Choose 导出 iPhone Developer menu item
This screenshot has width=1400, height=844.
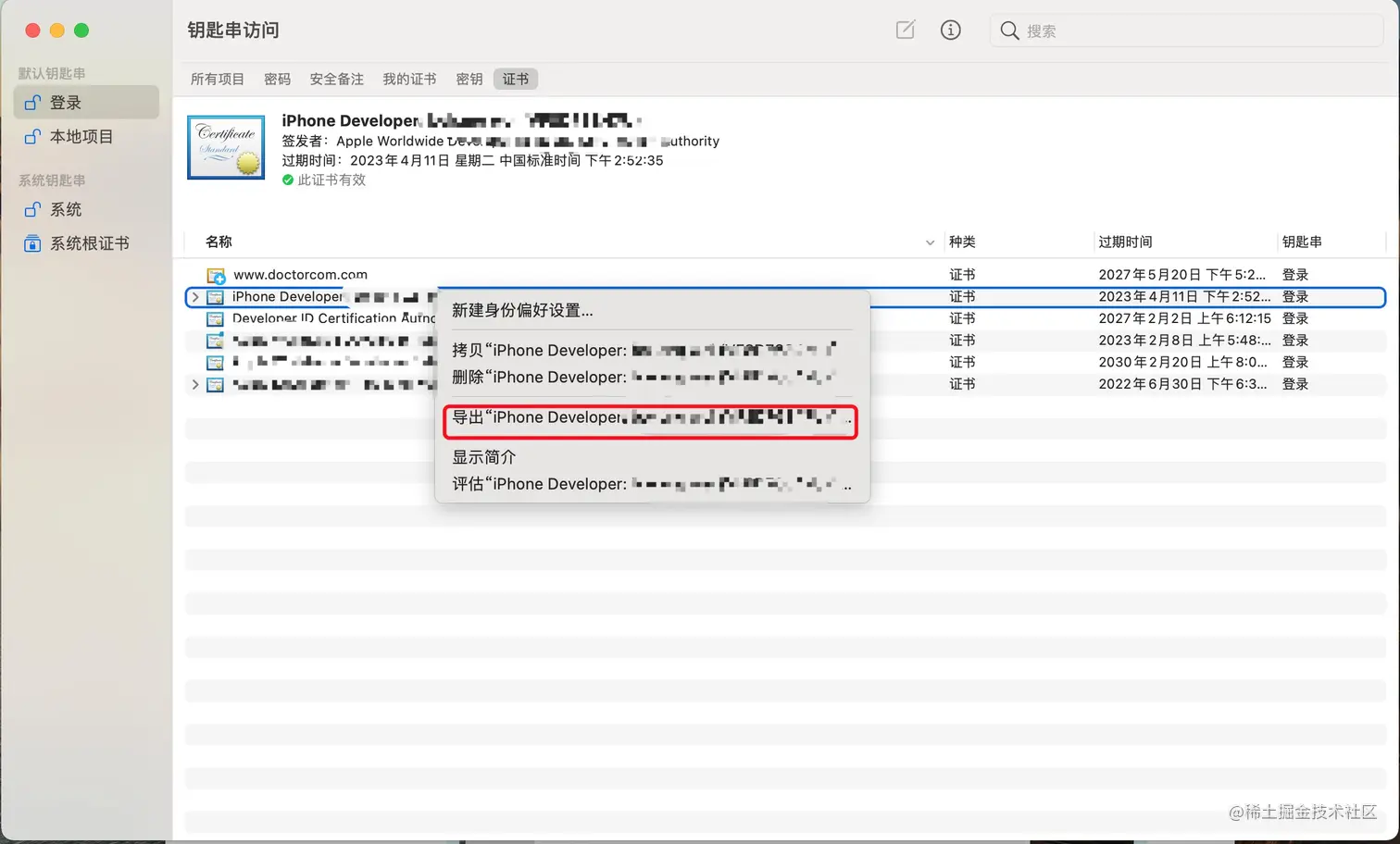(652, 417)
